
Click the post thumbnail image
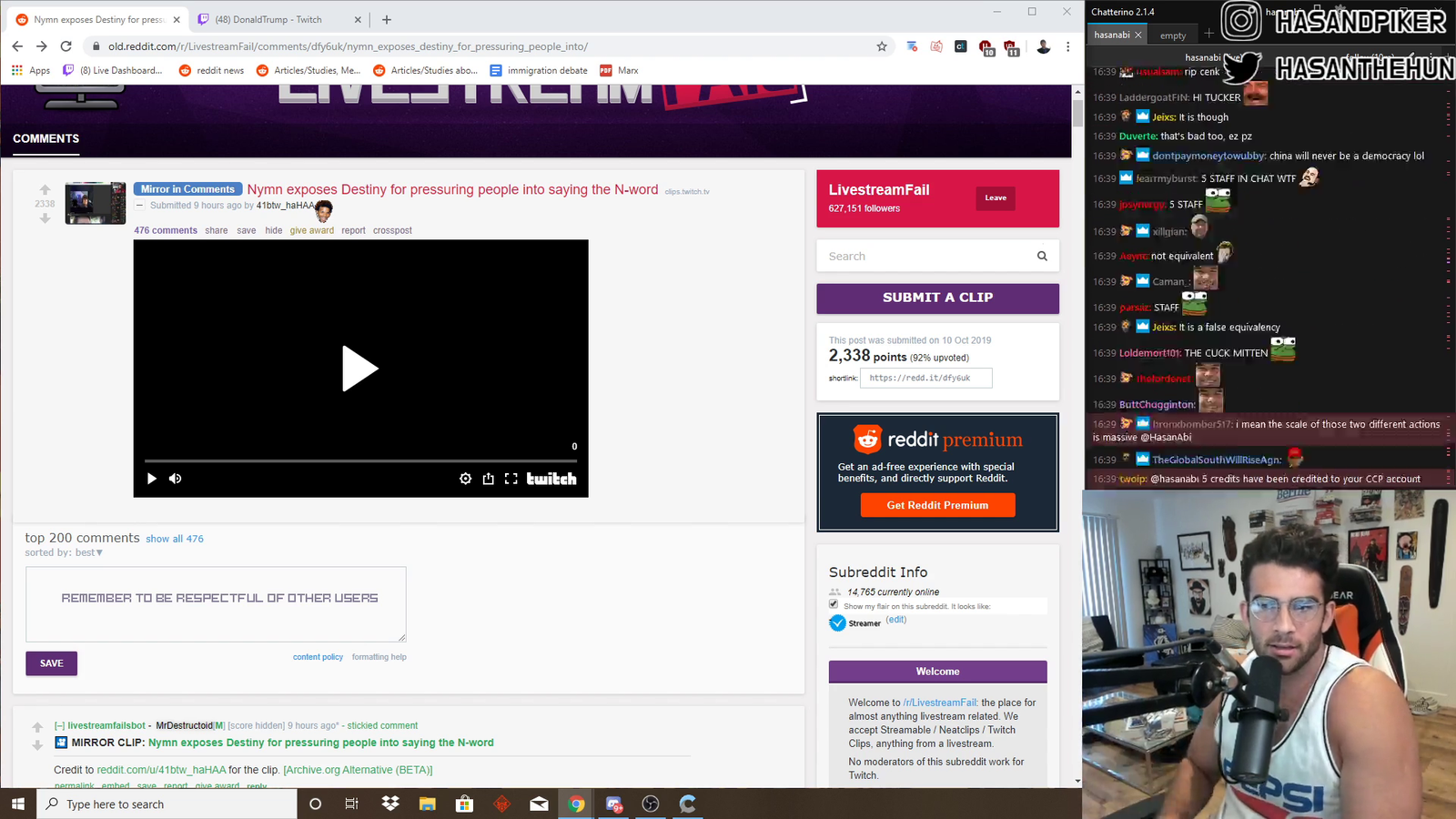pos(96,203)
